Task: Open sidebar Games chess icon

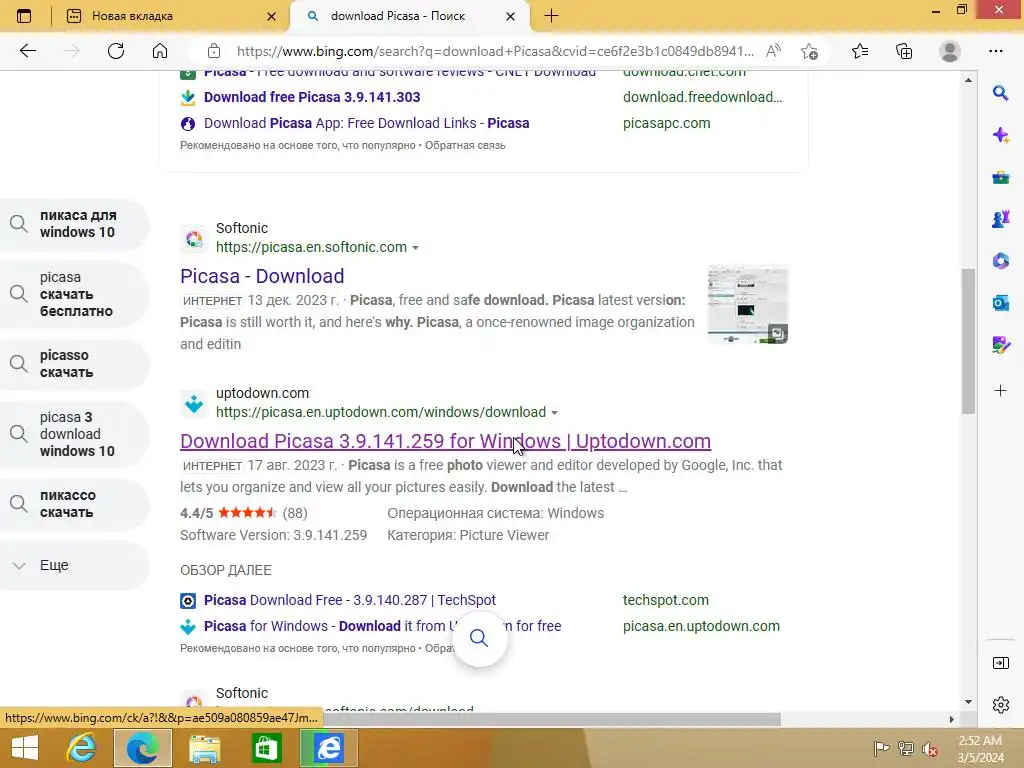Action: point(1000,219)
